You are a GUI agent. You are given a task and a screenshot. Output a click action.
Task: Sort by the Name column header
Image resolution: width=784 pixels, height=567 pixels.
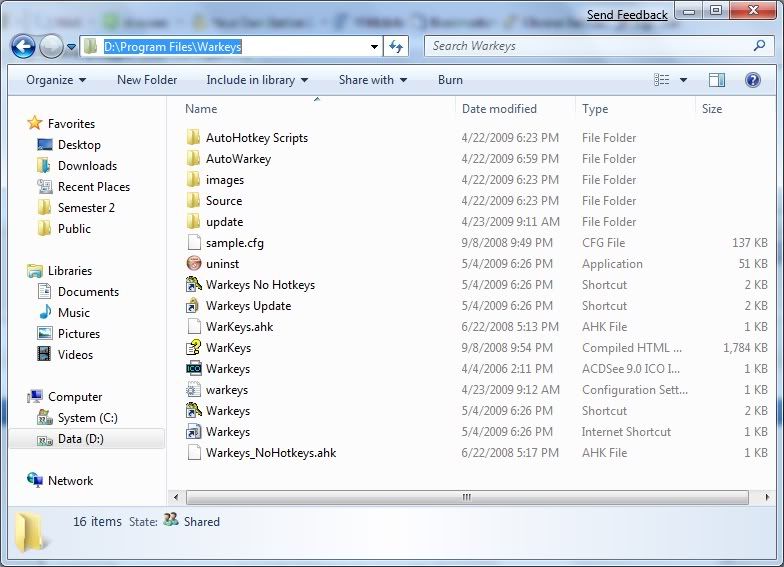coord(201,109)
